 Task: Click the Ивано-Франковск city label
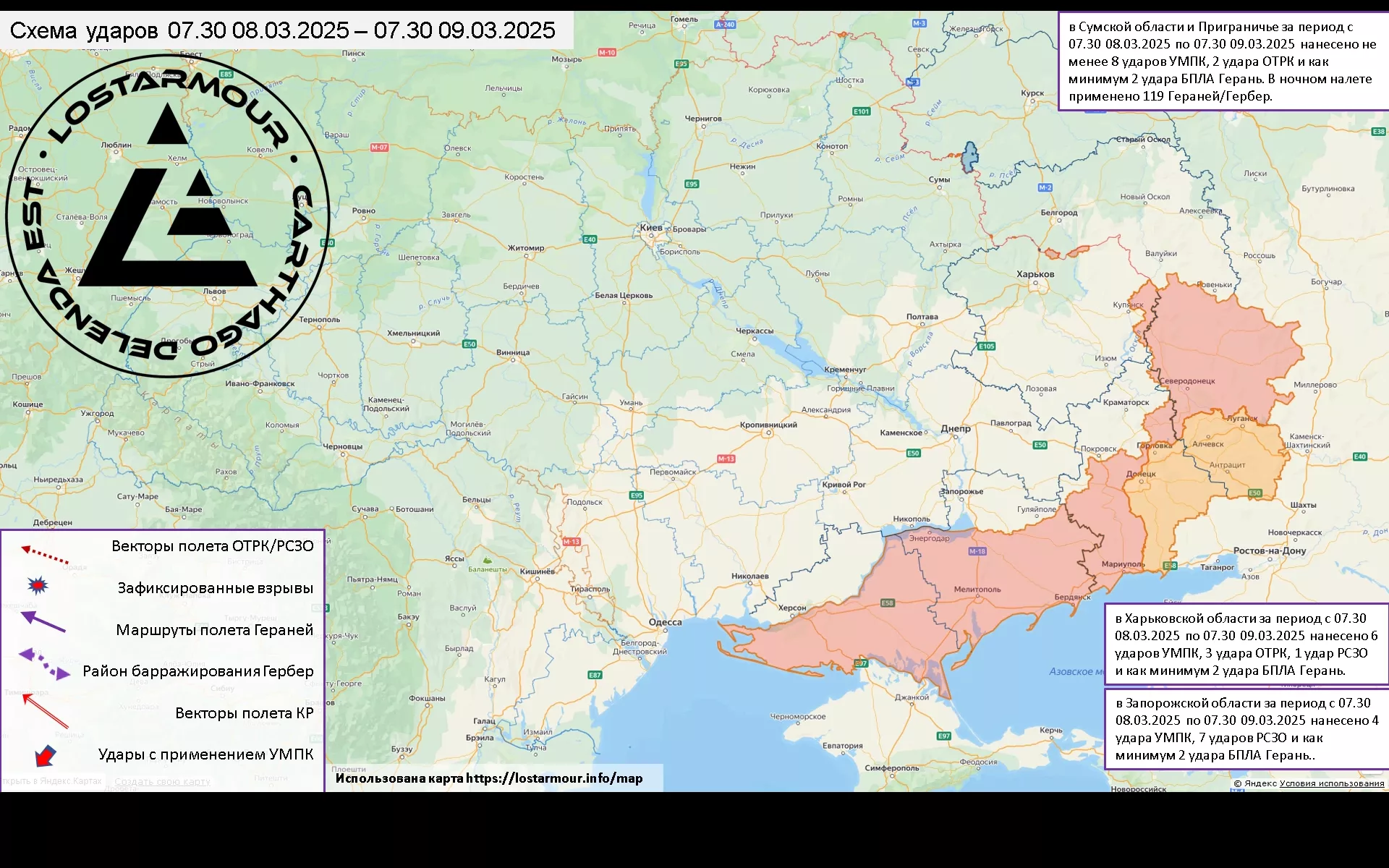[x=260, y=383]
